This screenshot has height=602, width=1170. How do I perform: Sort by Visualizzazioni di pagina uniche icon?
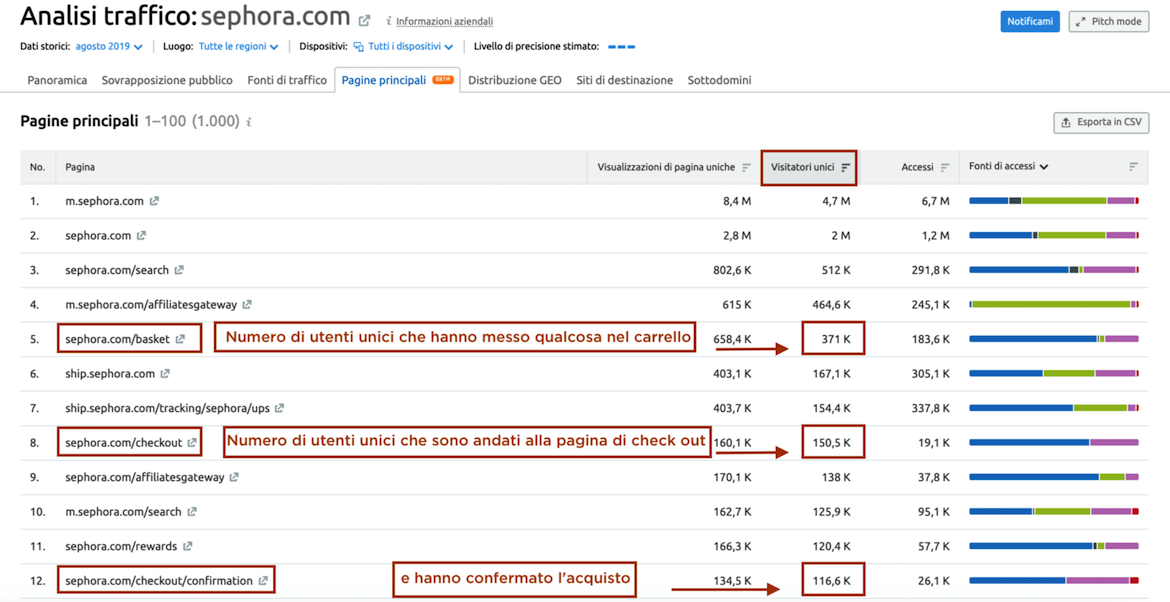(x=746, y=168)
